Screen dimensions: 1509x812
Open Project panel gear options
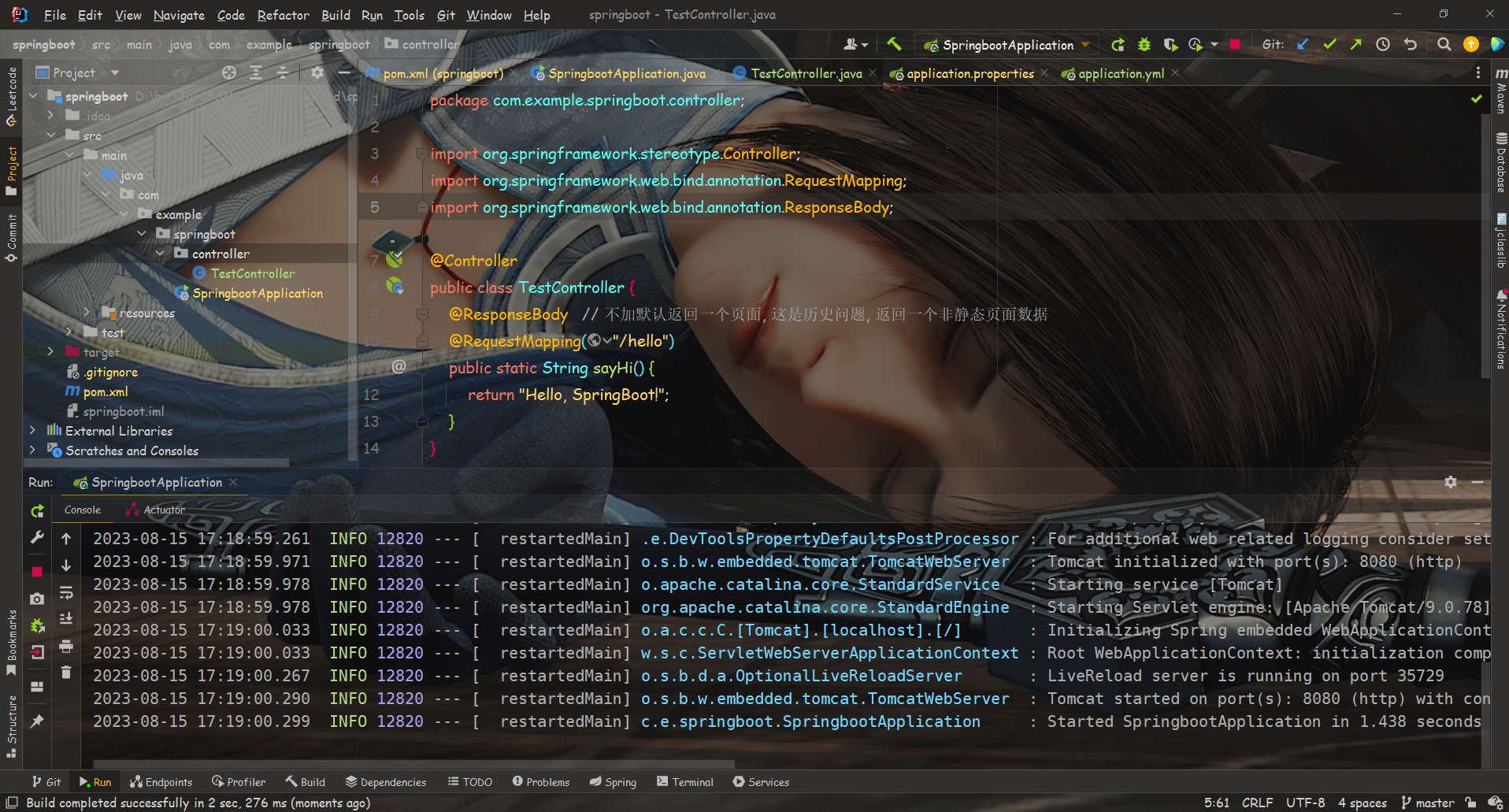pyautogui.click(x=317, y=72)
